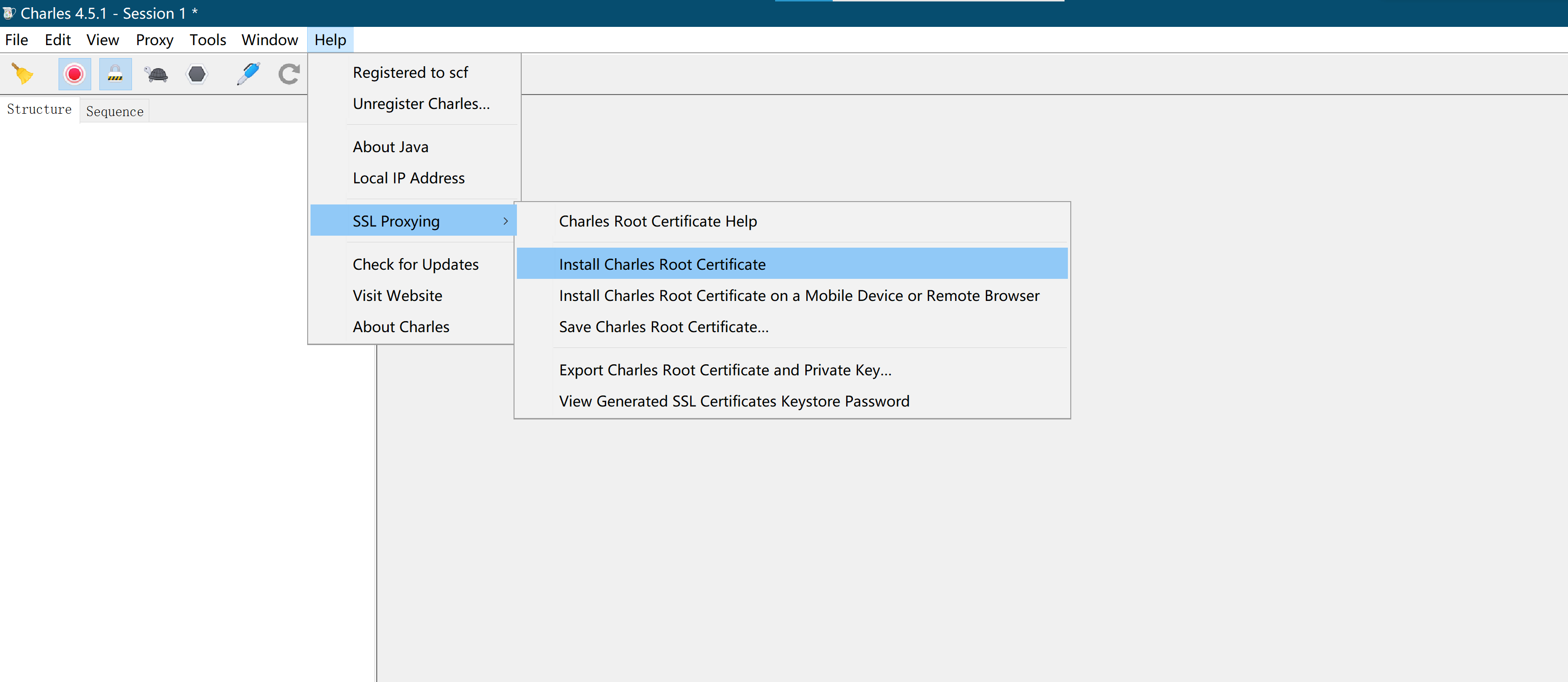Image resolution: width=1568 pixels, height=682 pixels.
Task: Open Charles Root Certificate Help
Action: (x=658, y=221)
